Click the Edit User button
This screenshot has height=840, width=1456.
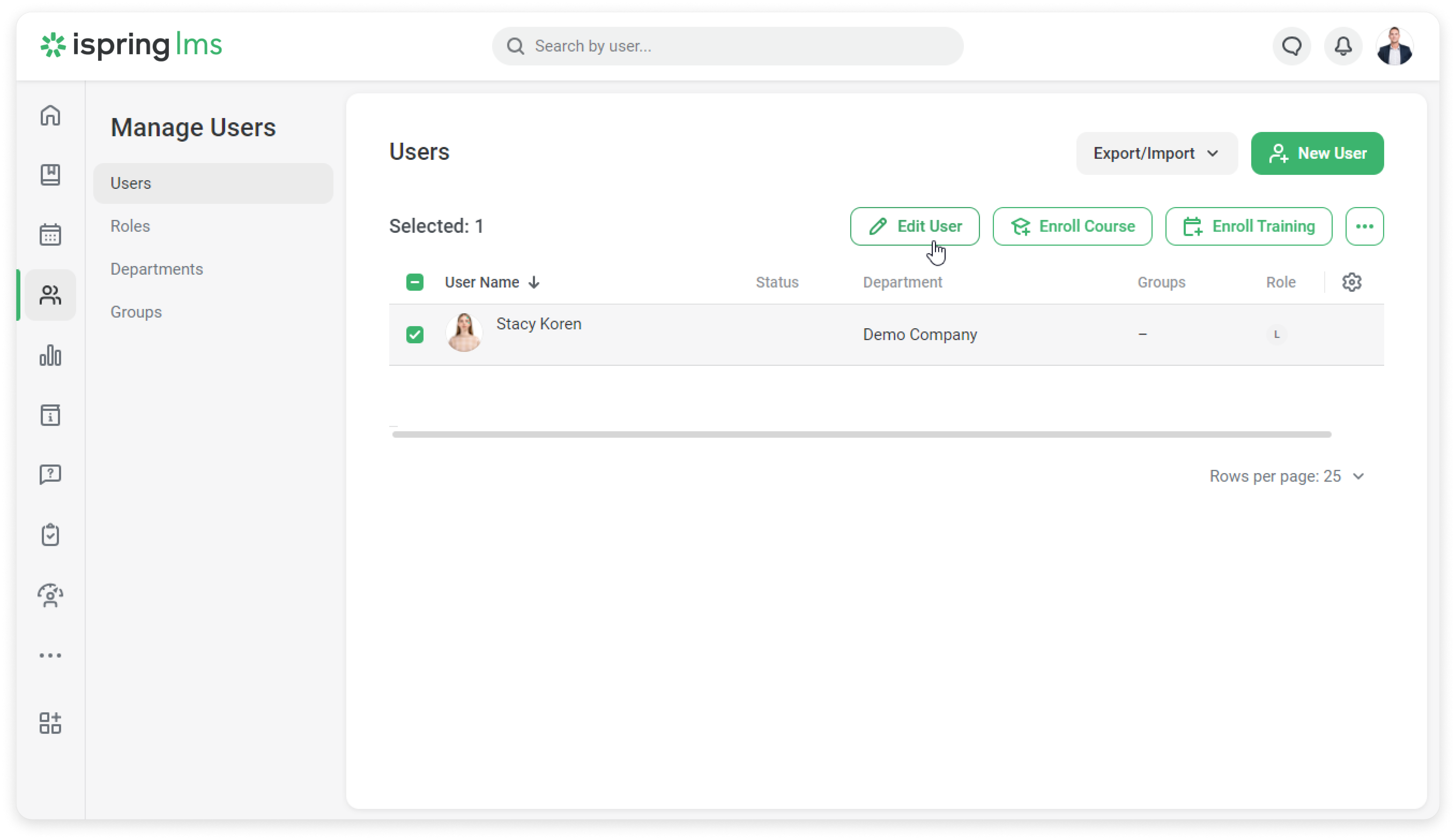coord(915,226)
